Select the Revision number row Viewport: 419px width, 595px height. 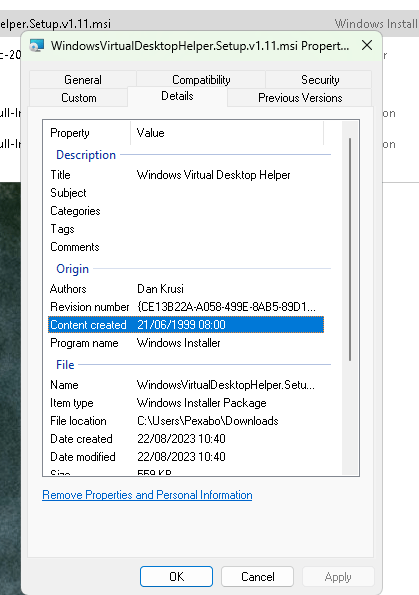coord(186,307)
